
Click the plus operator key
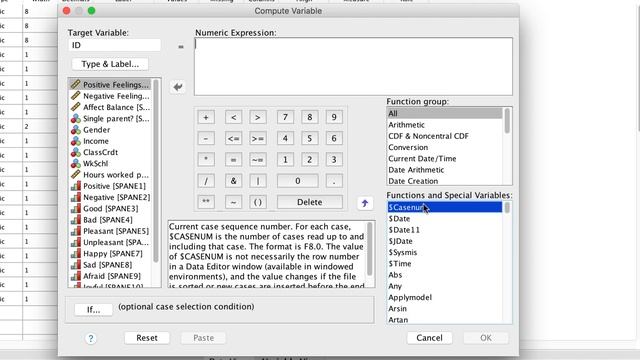pos(206,118)
